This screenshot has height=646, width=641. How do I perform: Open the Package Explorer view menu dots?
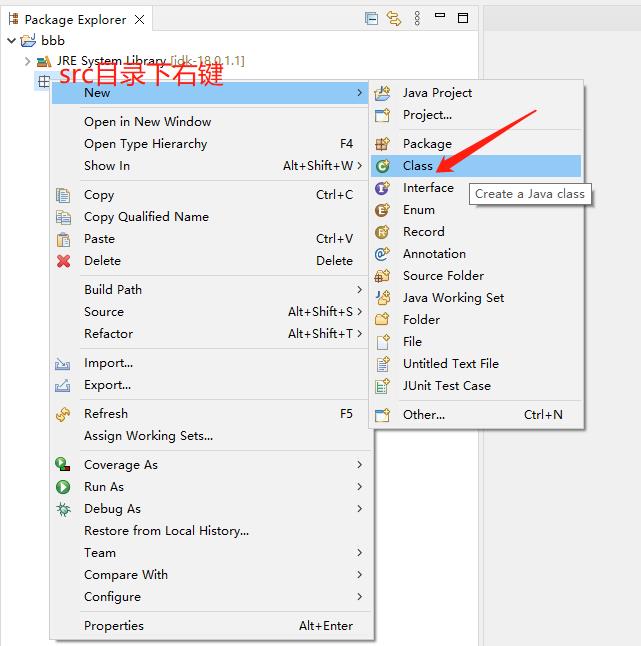(417, 19)
